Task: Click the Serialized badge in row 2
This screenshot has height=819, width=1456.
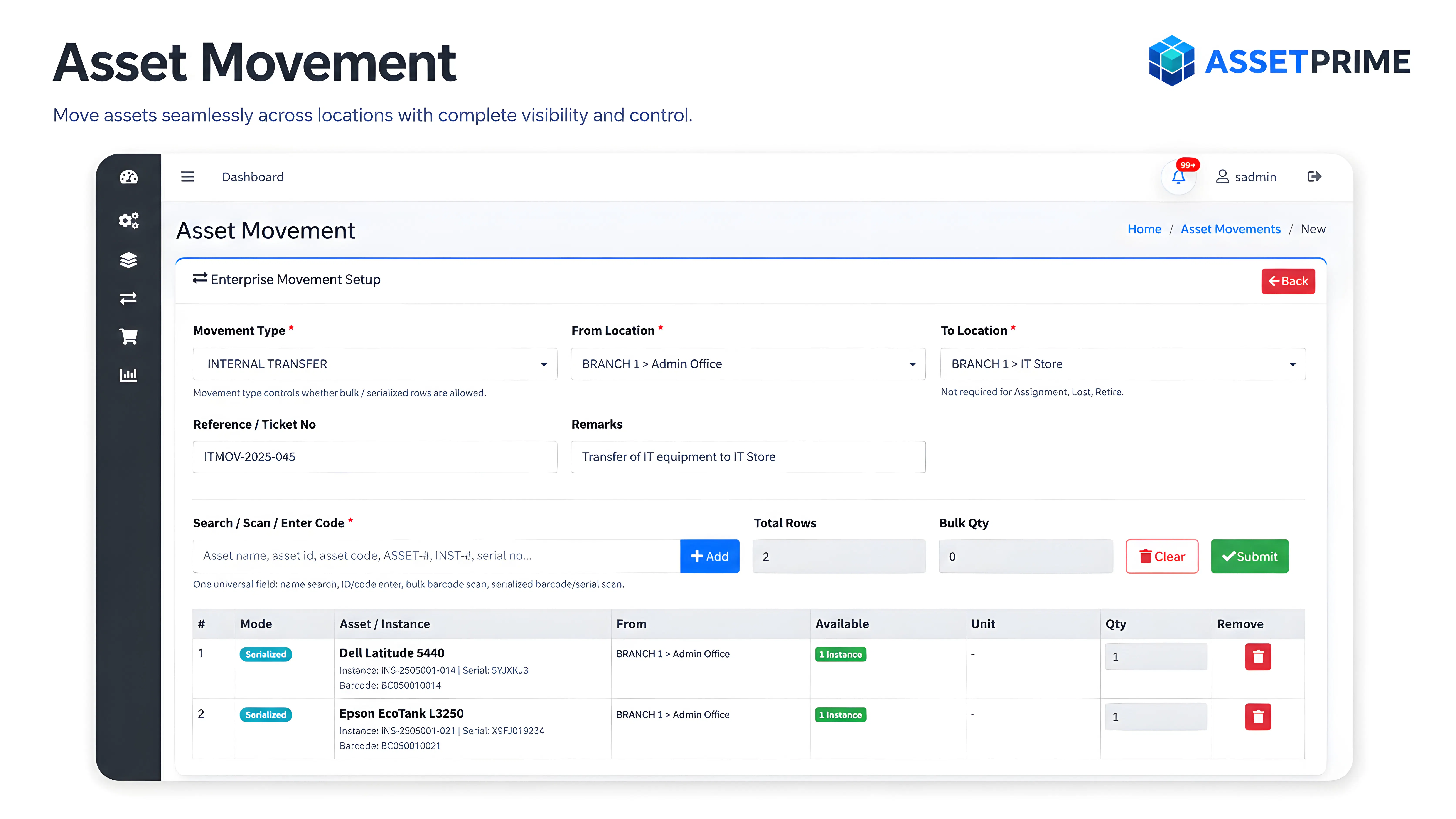Action: (x=266, y=715)
